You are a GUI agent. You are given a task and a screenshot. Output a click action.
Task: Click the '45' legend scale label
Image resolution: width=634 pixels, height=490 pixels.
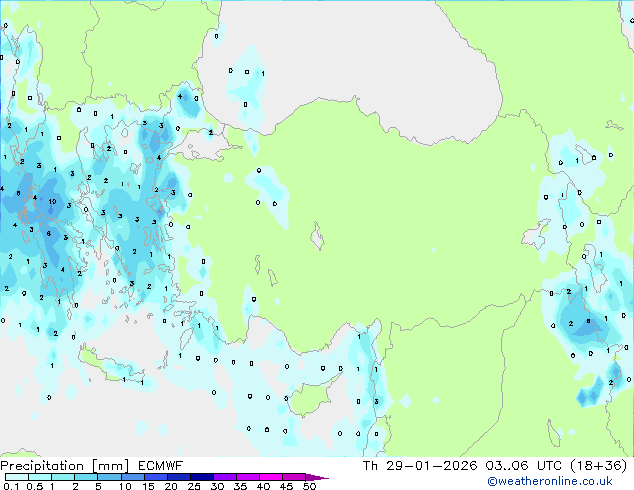[286, 486]
